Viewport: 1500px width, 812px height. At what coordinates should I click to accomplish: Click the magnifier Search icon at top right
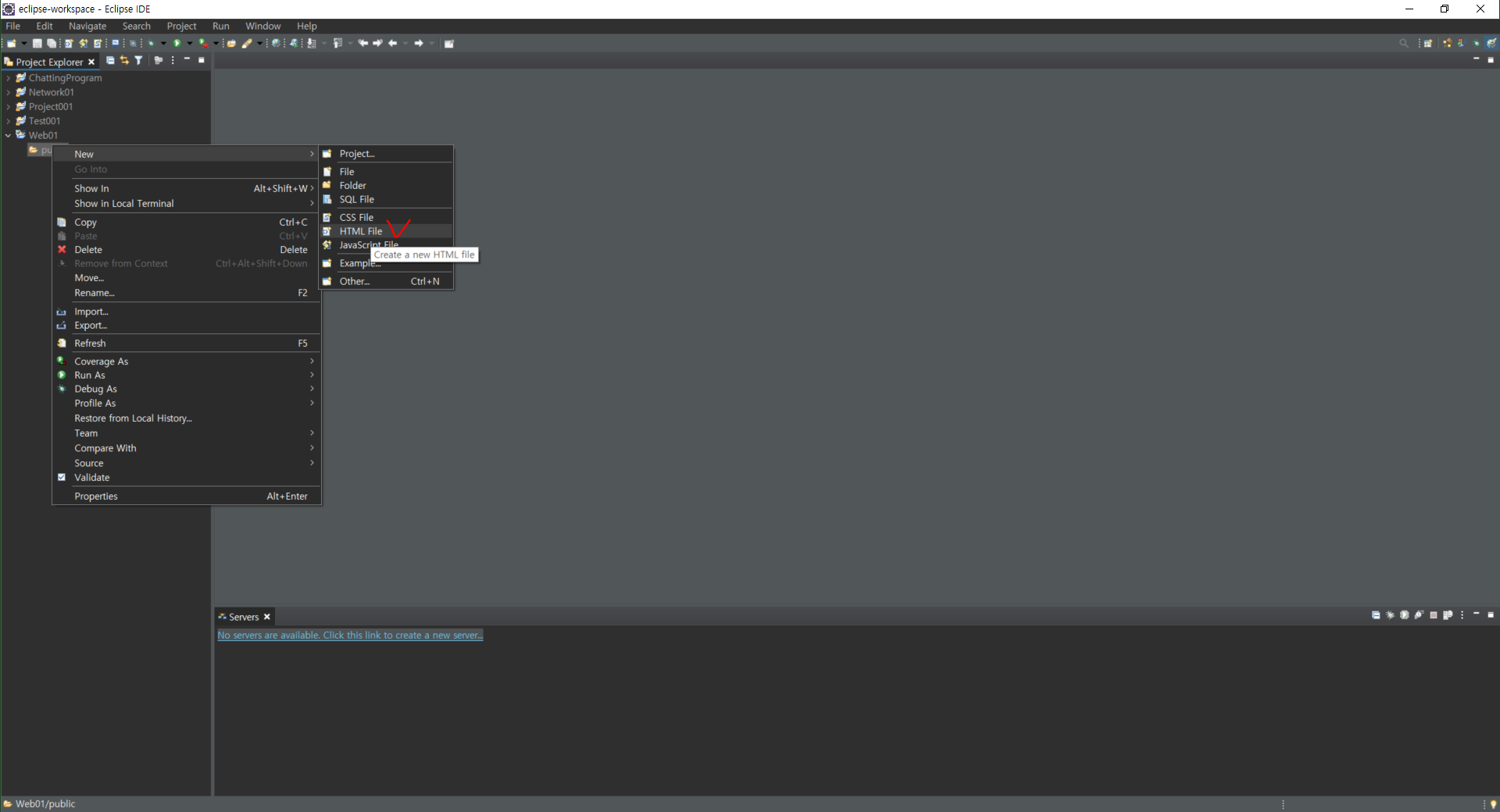coord(1404,43)
